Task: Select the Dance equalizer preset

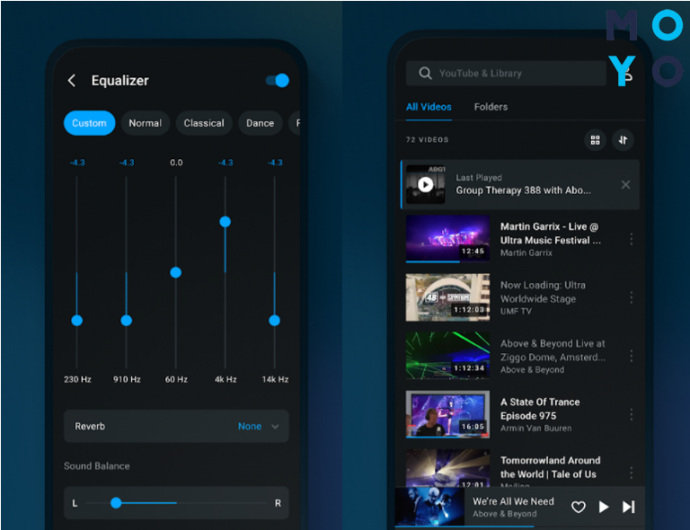Action: click(260, 123)
